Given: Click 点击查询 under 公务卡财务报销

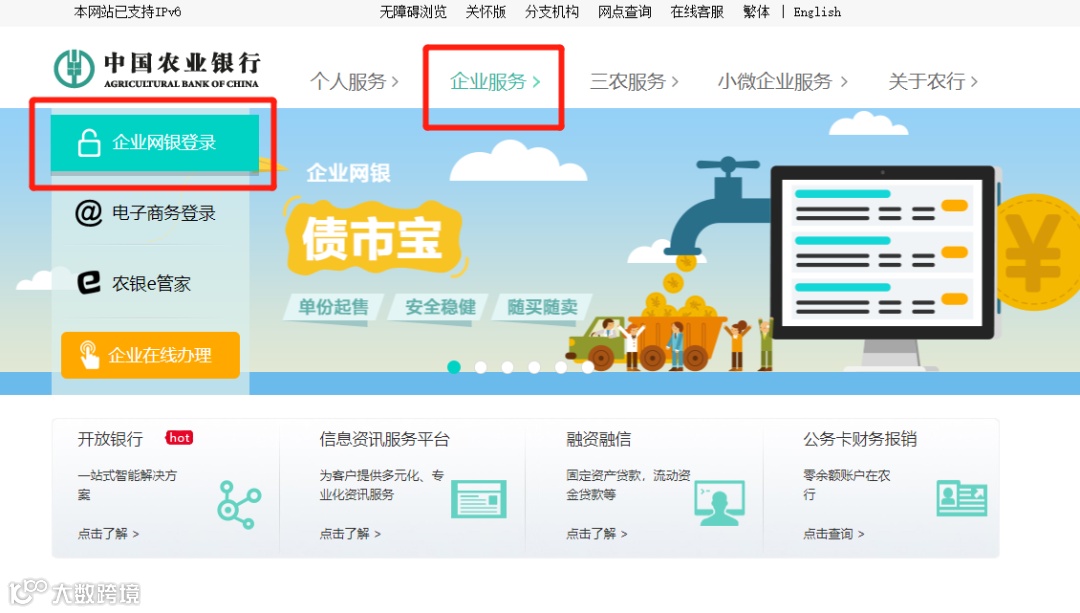Looking at the screenshot, I should coord(833,534).
